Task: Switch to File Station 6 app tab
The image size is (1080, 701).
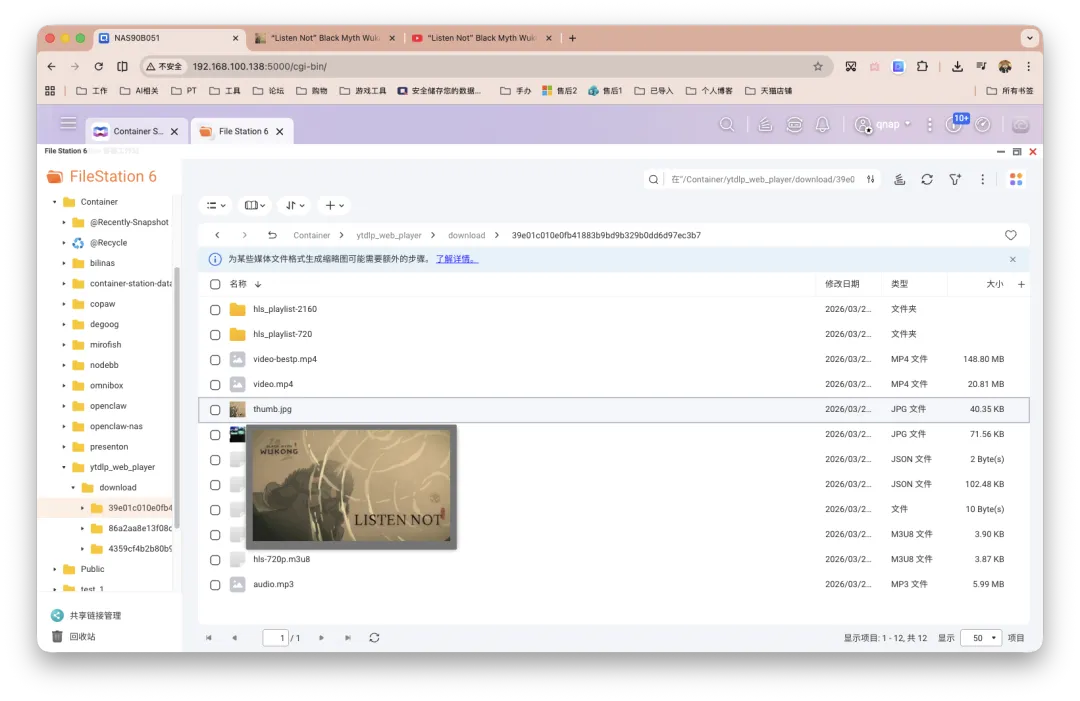Action: [x=242, y=132]
